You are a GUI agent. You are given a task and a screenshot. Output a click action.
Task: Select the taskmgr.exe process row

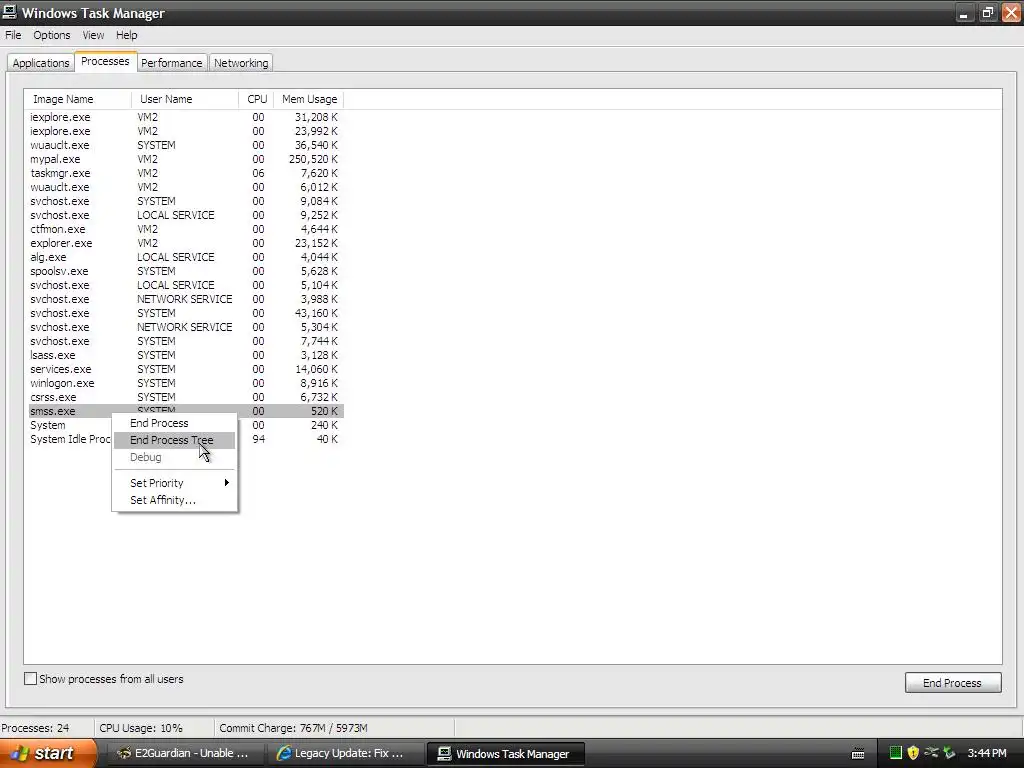point(186,173)
